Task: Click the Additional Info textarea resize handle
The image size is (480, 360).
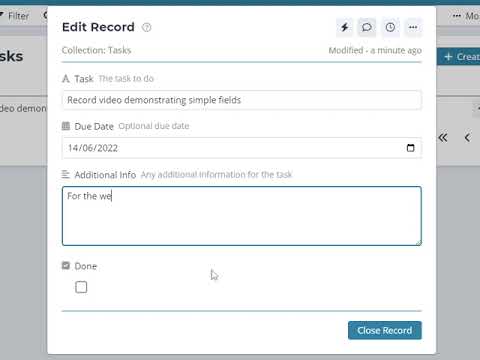Action: click(x=418, y=243)
